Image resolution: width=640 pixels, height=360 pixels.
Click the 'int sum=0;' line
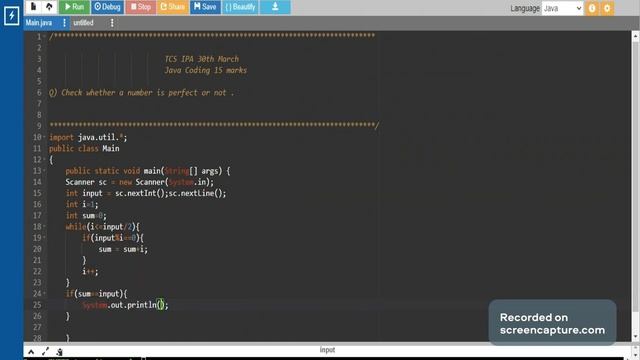[x=86, y=216]
